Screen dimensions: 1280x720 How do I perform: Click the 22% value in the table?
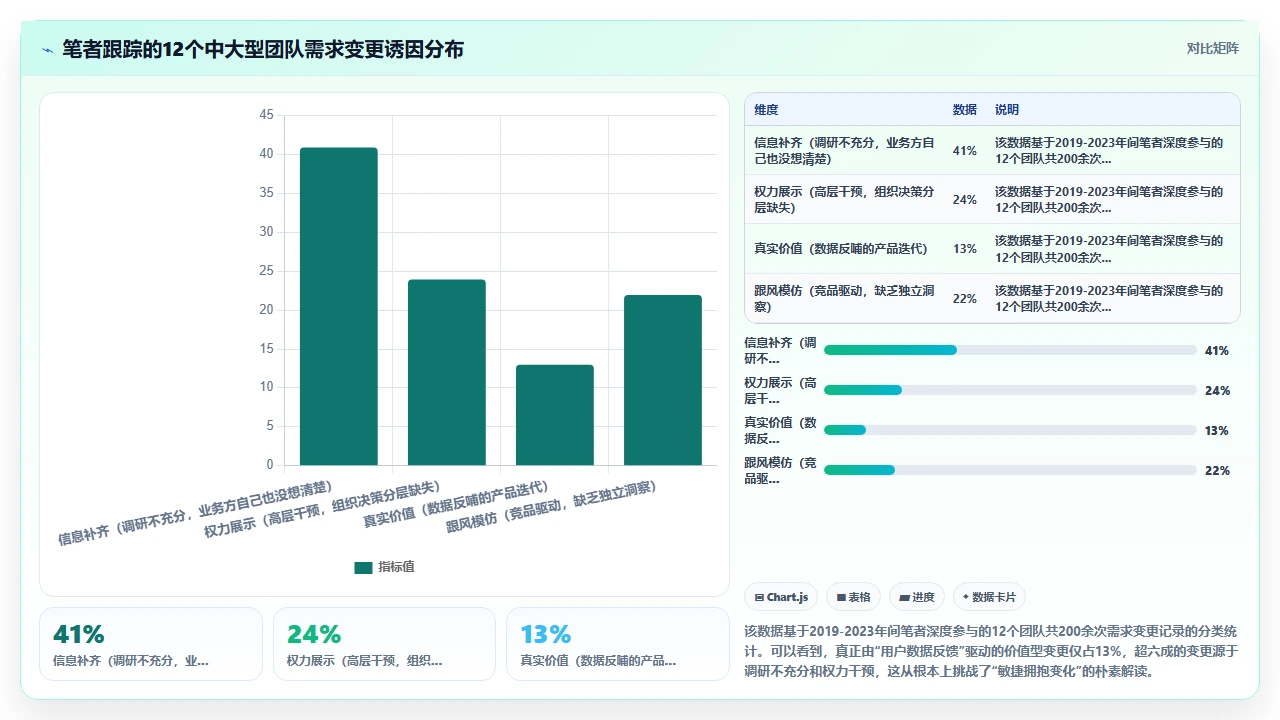(x=965, y=298)
